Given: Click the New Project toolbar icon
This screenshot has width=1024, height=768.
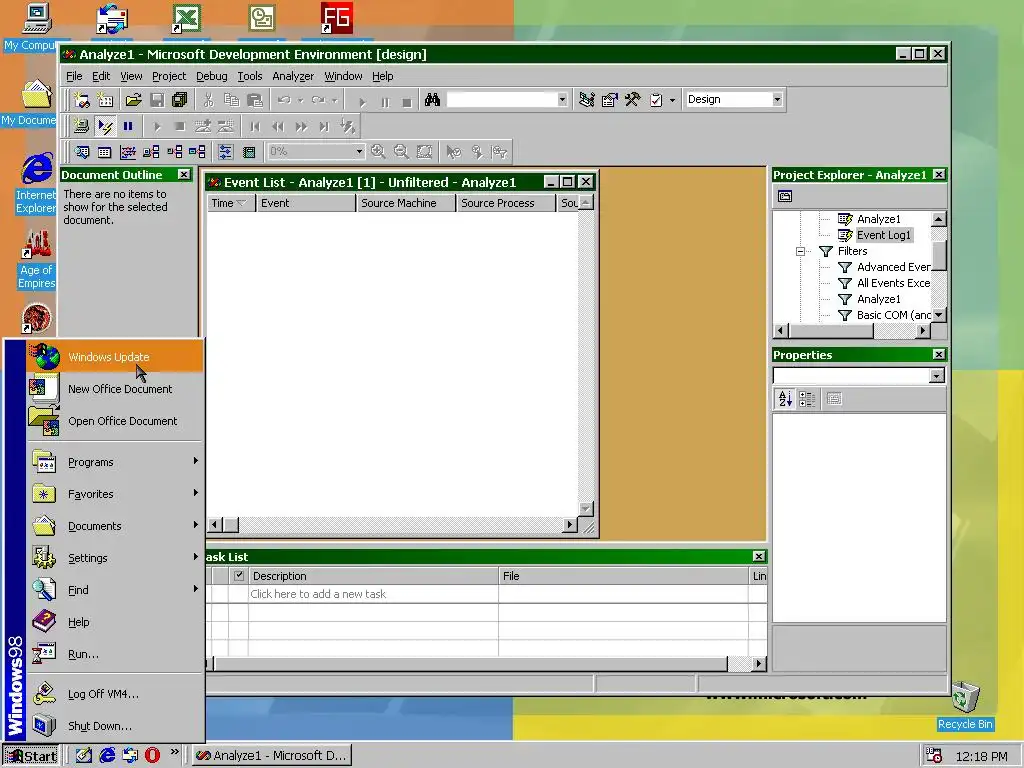Looking at the screenshot, I should (82, 100).
